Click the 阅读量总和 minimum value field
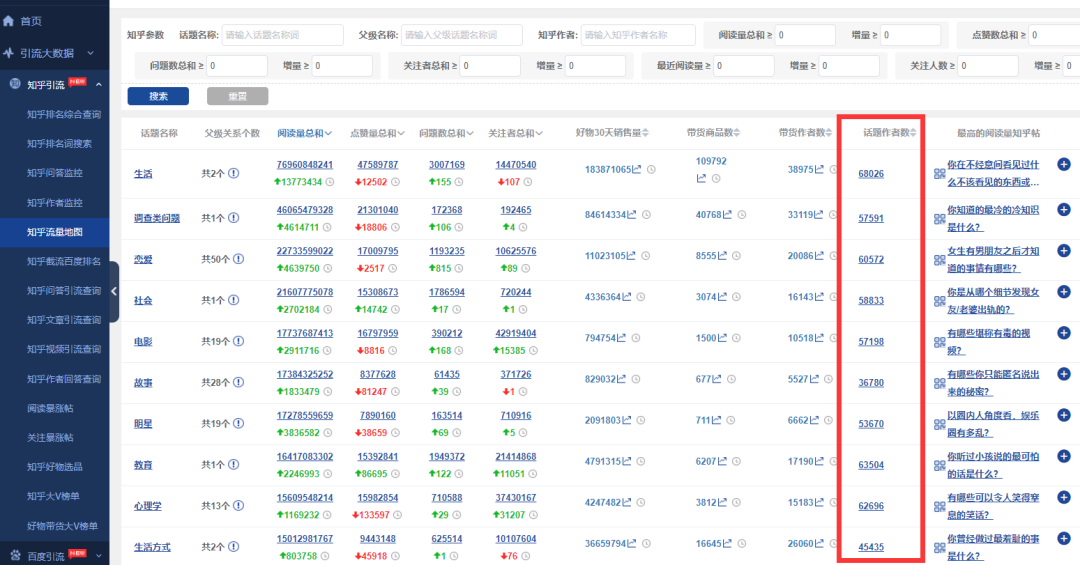Screen dimensions: 1080x565 pos(805,34)
